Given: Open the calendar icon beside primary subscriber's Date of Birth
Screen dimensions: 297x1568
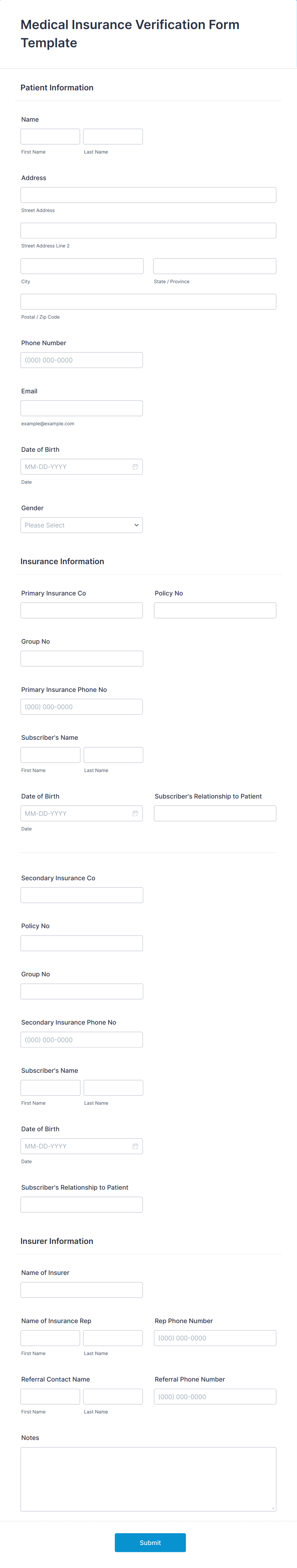Looking at the screenshot, I should tap(135, 813).
